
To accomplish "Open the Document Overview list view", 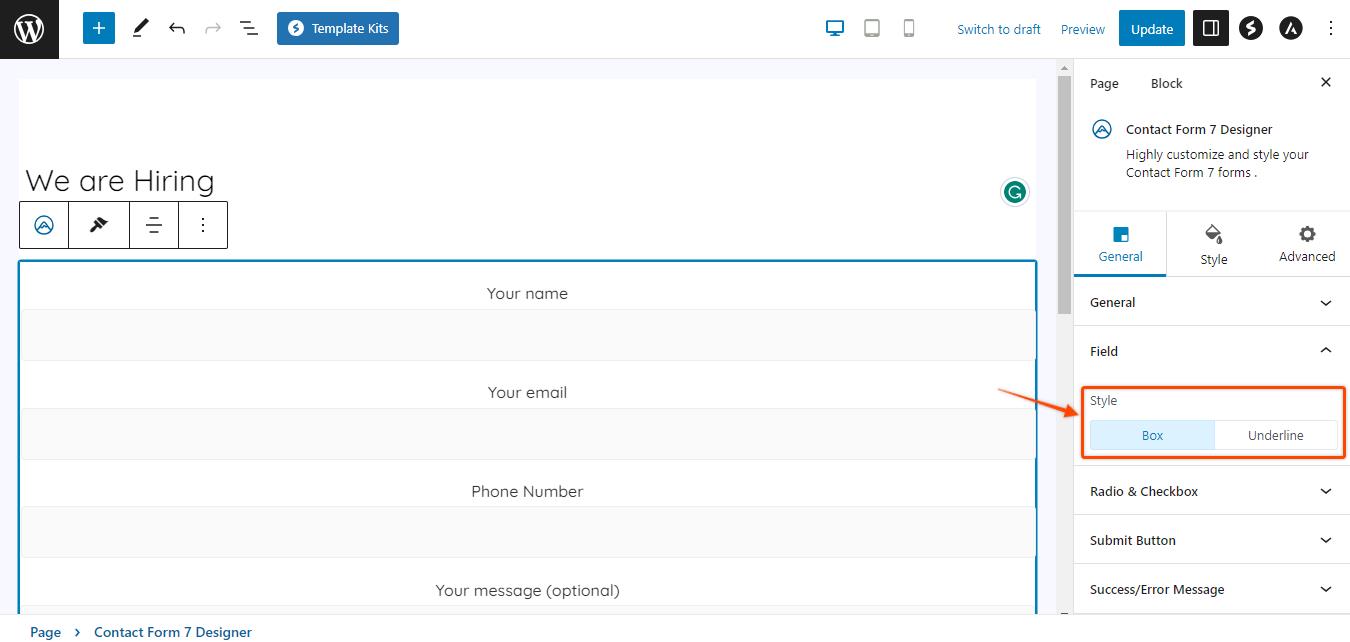I will pyautogui.click(x=249, y=29).
